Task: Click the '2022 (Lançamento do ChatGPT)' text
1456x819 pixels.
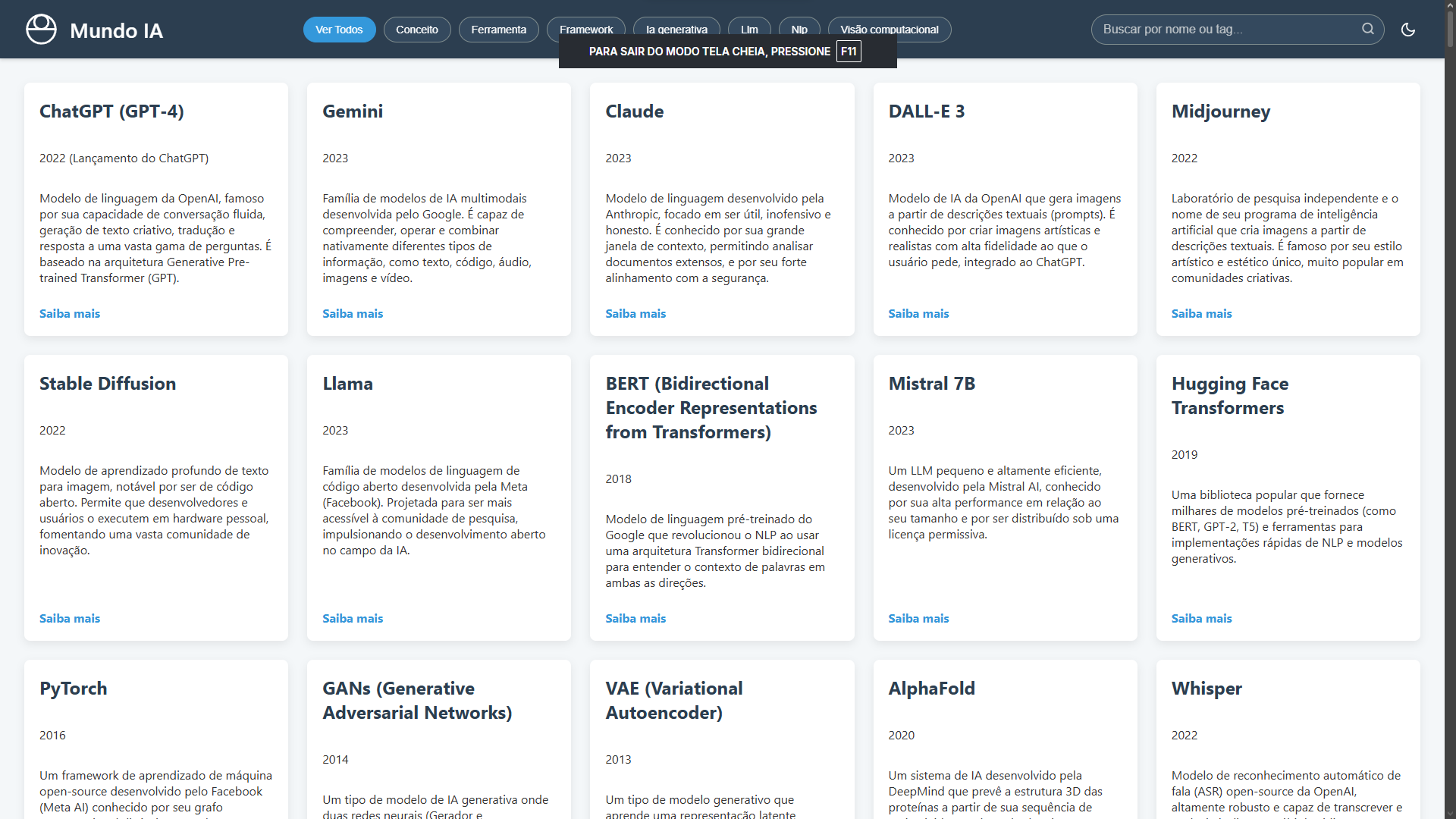Action: click(124, 158)
